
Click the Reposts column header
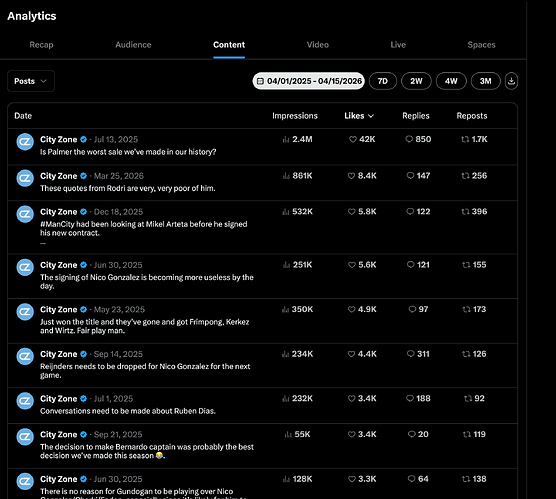click(472, 116)
